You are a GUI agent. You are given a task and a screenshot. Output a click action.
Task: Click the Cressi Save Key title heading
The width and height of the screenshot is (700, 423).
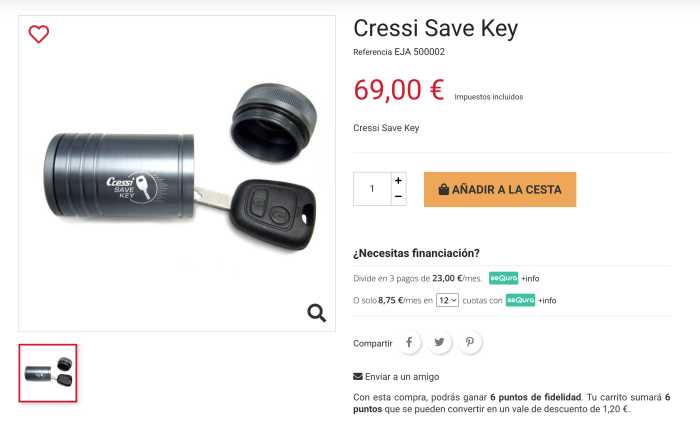click(436, 29)
